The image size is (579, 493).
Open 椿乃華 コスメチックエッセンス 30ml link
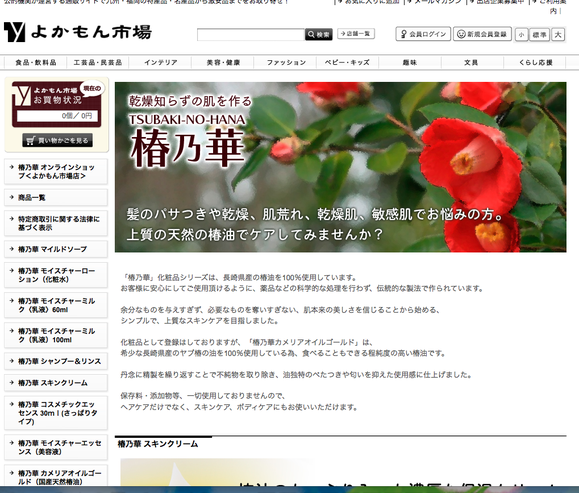pyautogui.click(x=56, y=413)
